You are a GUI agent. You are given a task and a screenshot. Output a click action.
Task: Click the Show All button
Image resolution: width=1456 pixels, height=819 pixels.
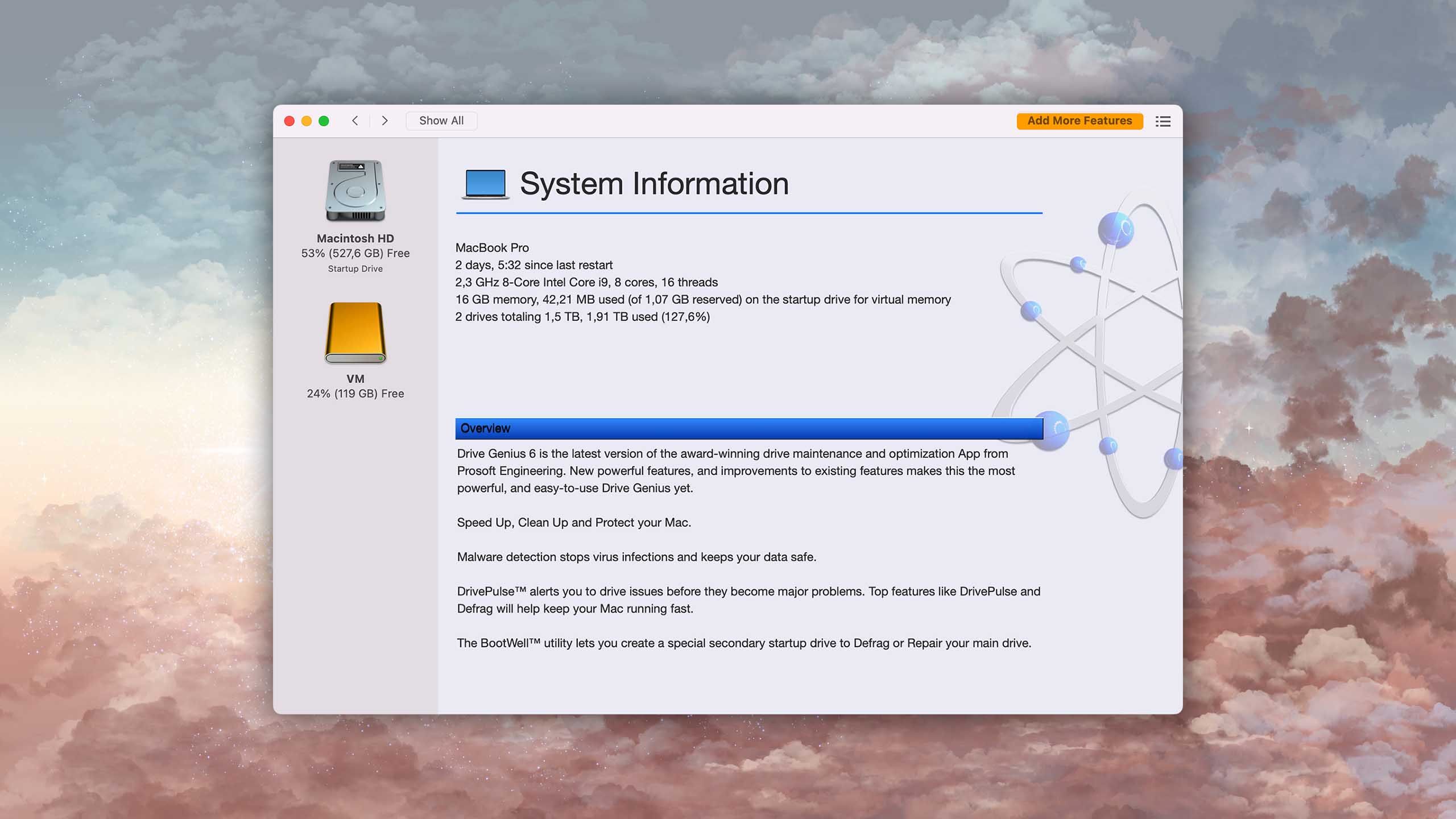click(x=441, y=121)
